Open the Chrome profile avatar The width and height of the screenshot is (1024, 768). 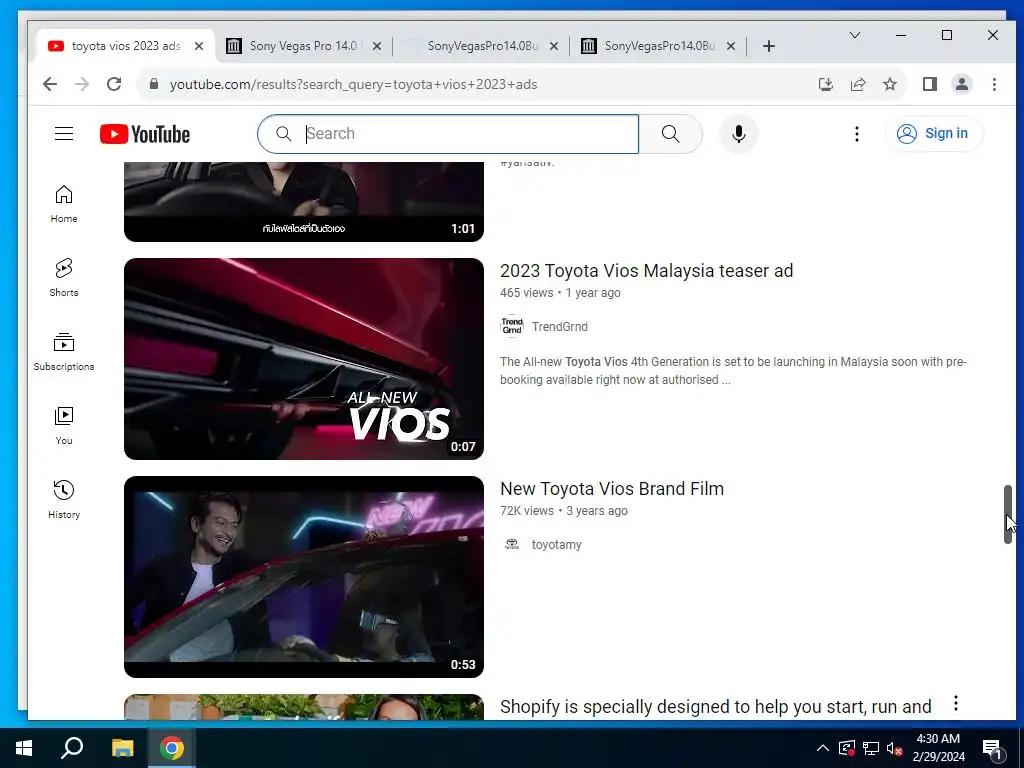coord(962,84)
